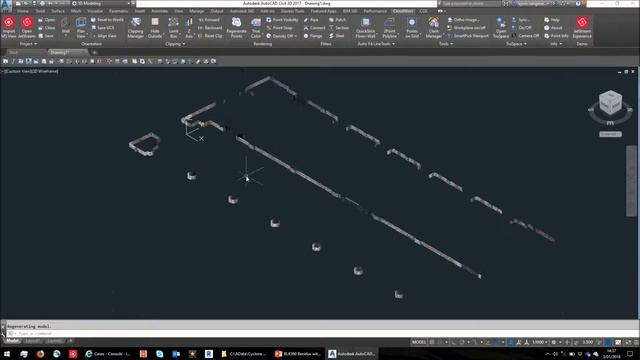This screenshot has width=640, height=360.
Task: Click the Points on Grid tool
Action: tap(412, 27)
